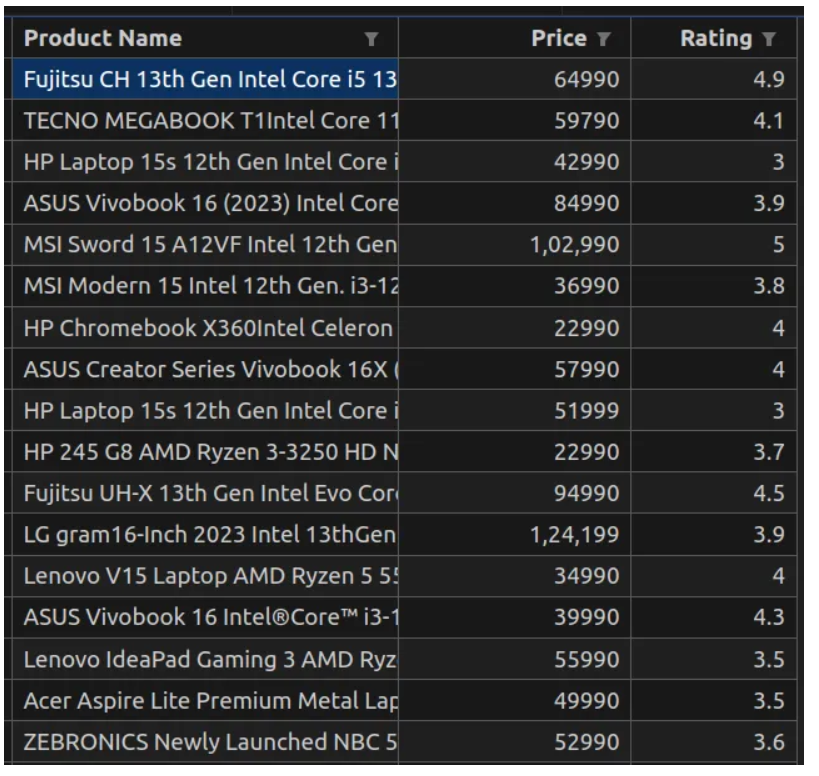Screen dimensions: 819x776
Task: Select Acer Aspire Lite Premium Metal cell
Action: click(x=205, y=700)
